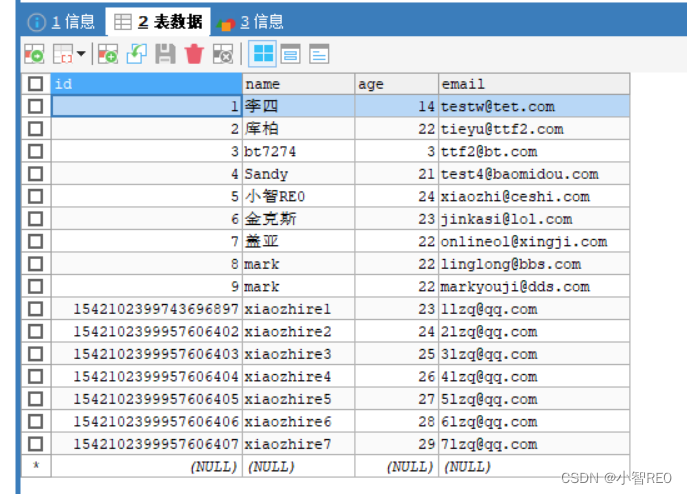Click the cancel changes icon
The height and width of the screenshot is (494, 687).
tap(223, 54)
